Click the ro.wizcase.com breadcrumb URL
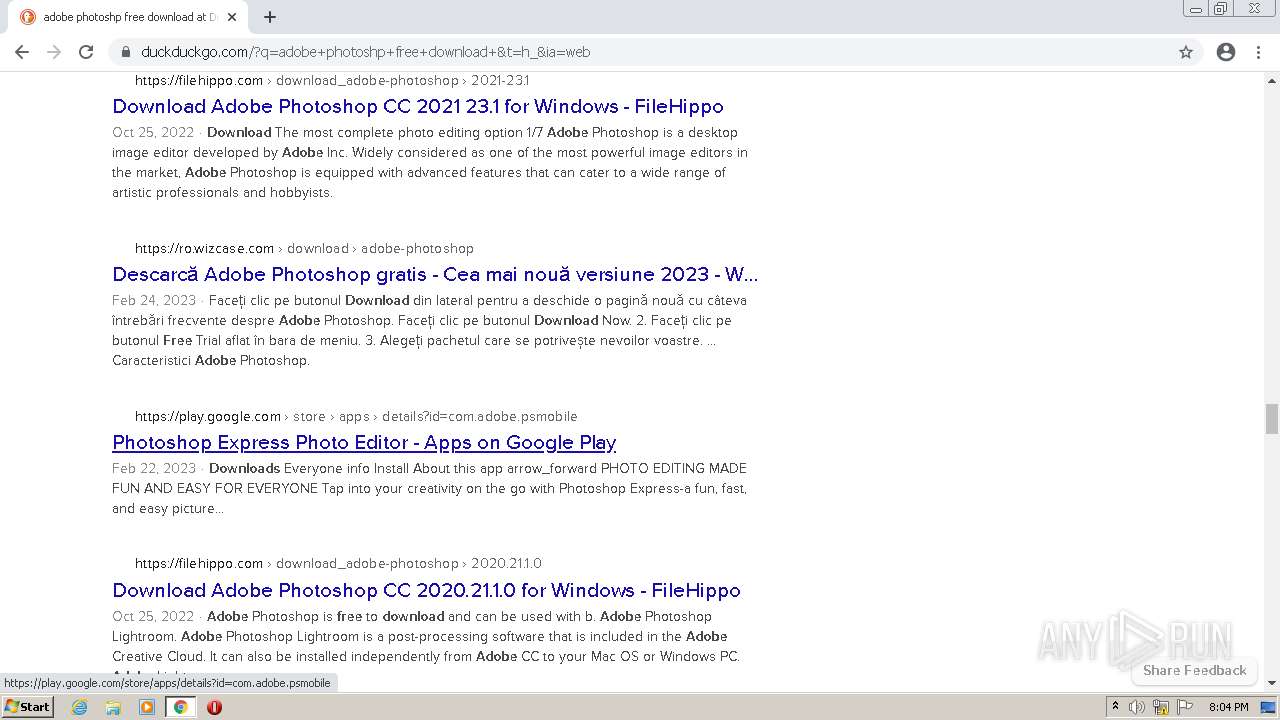1280x720 pixels. [x=304, y=248]
